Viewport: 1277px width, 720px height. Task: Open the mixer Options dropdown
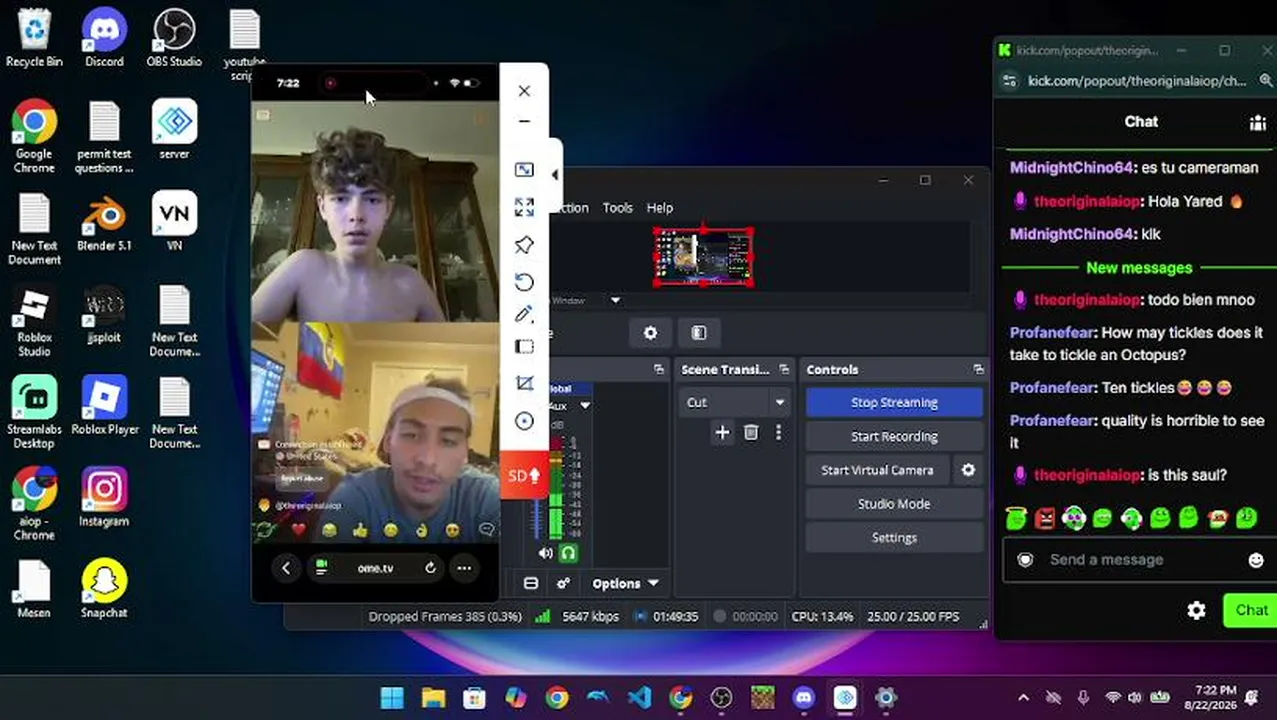coord(625,583)
